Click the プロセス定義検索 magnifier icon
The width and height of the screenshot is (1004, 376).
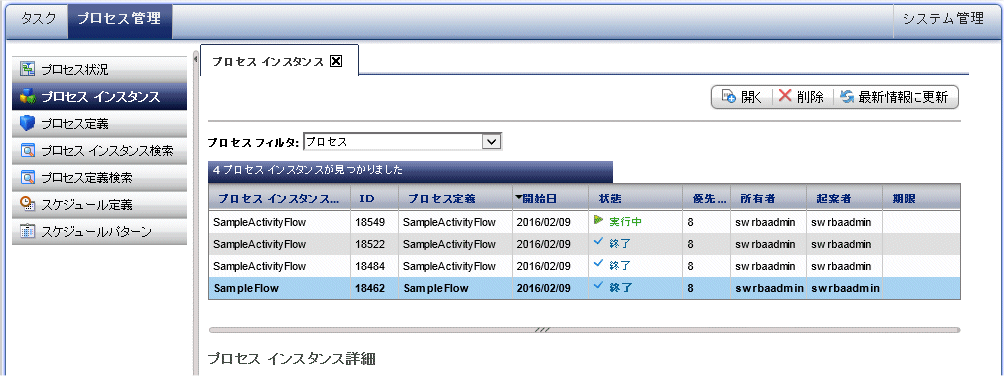[x=27, y=177]
